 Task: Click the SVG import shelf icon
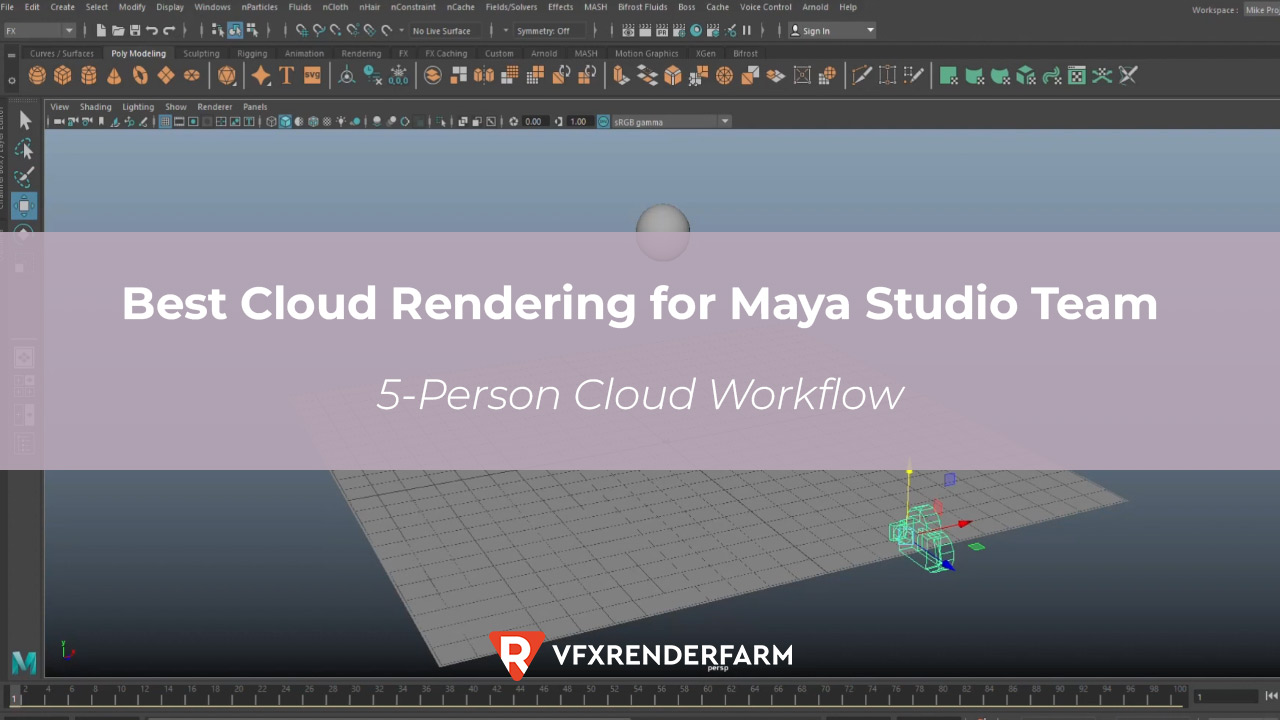pos(312,75)
